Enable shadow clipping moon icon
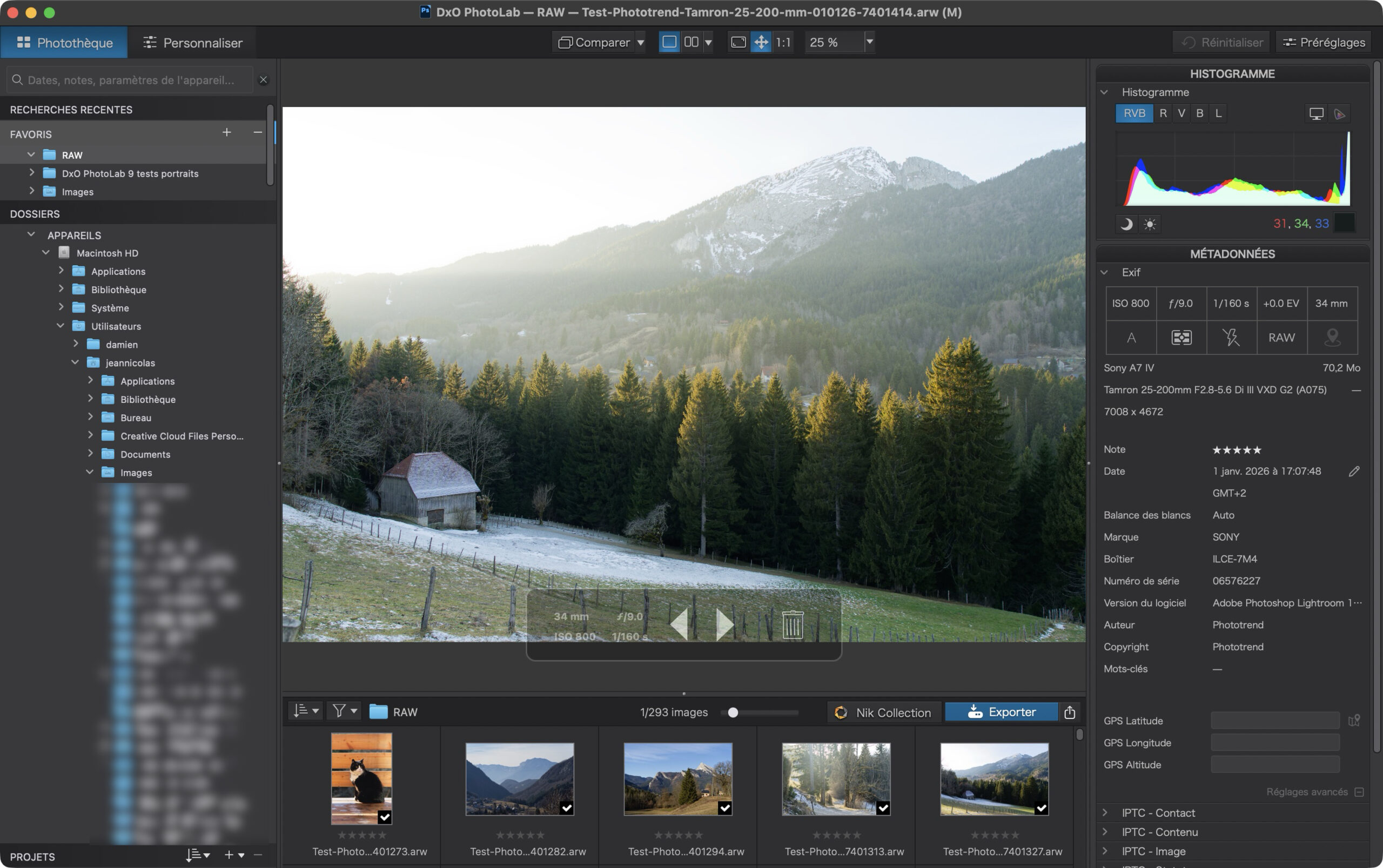 (1126, 223)
